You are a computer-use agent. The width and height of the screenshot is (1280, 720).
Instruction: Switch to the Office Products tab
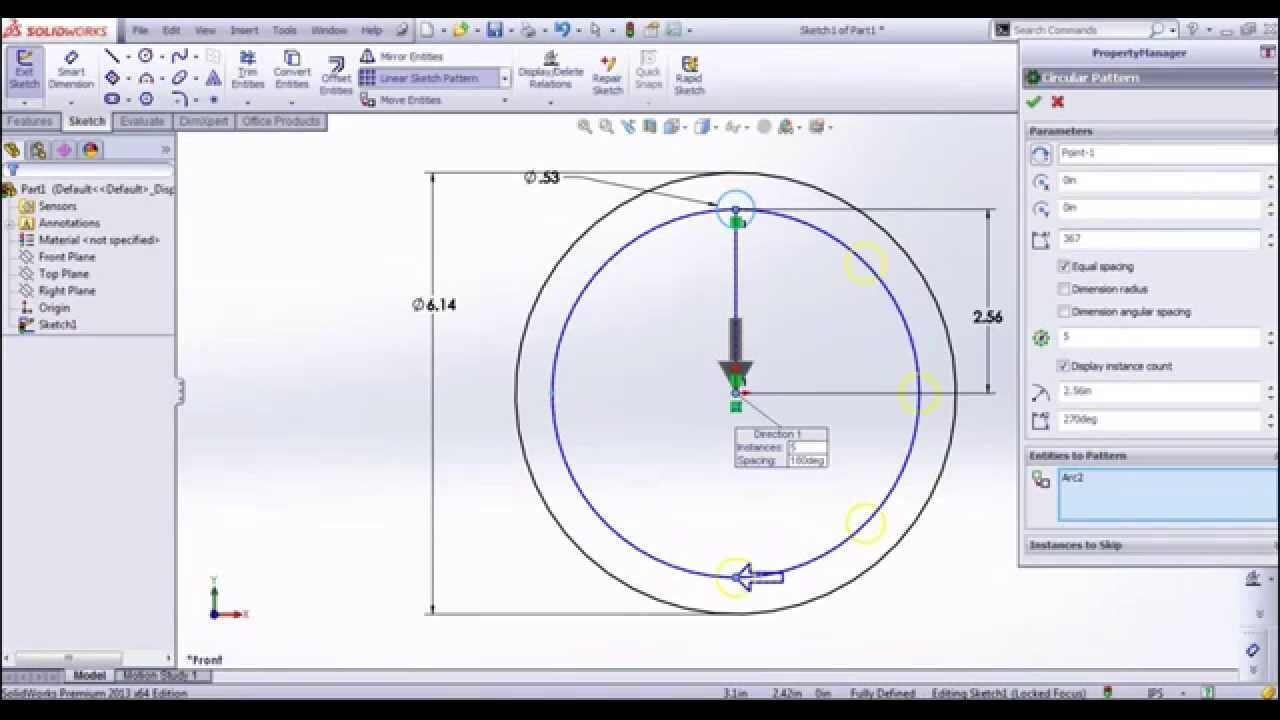click(x=281, y=121)
